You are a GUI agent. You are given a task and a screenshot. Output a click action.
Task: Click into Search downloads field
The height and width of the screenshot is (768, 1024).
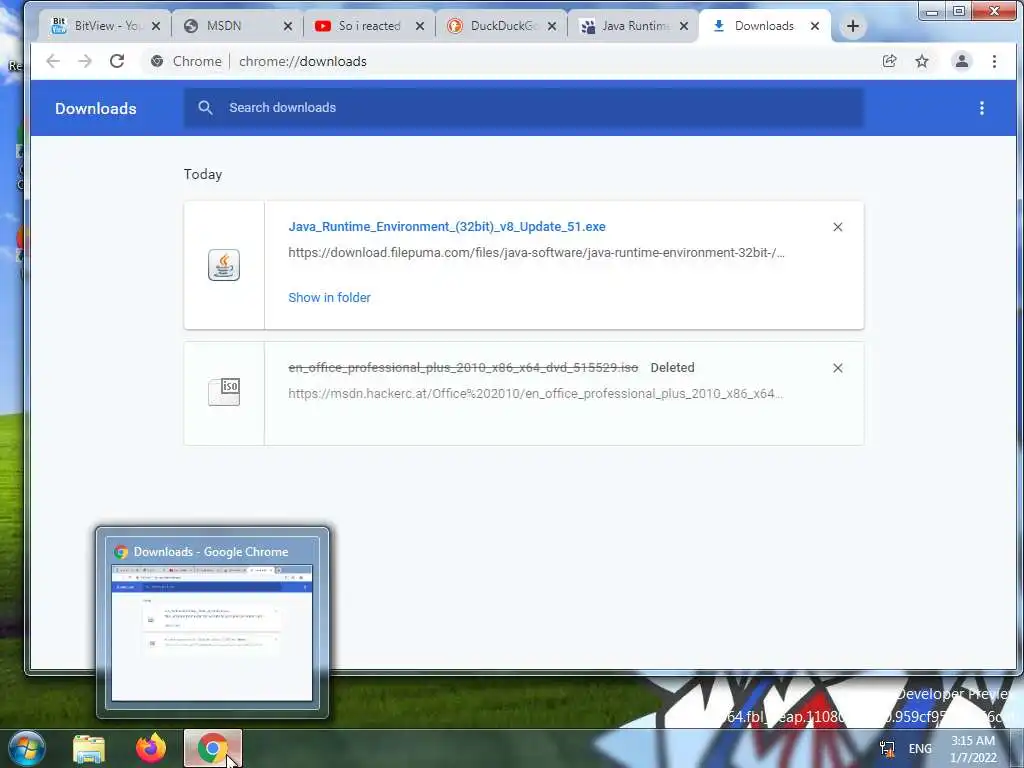coord(522,108)
